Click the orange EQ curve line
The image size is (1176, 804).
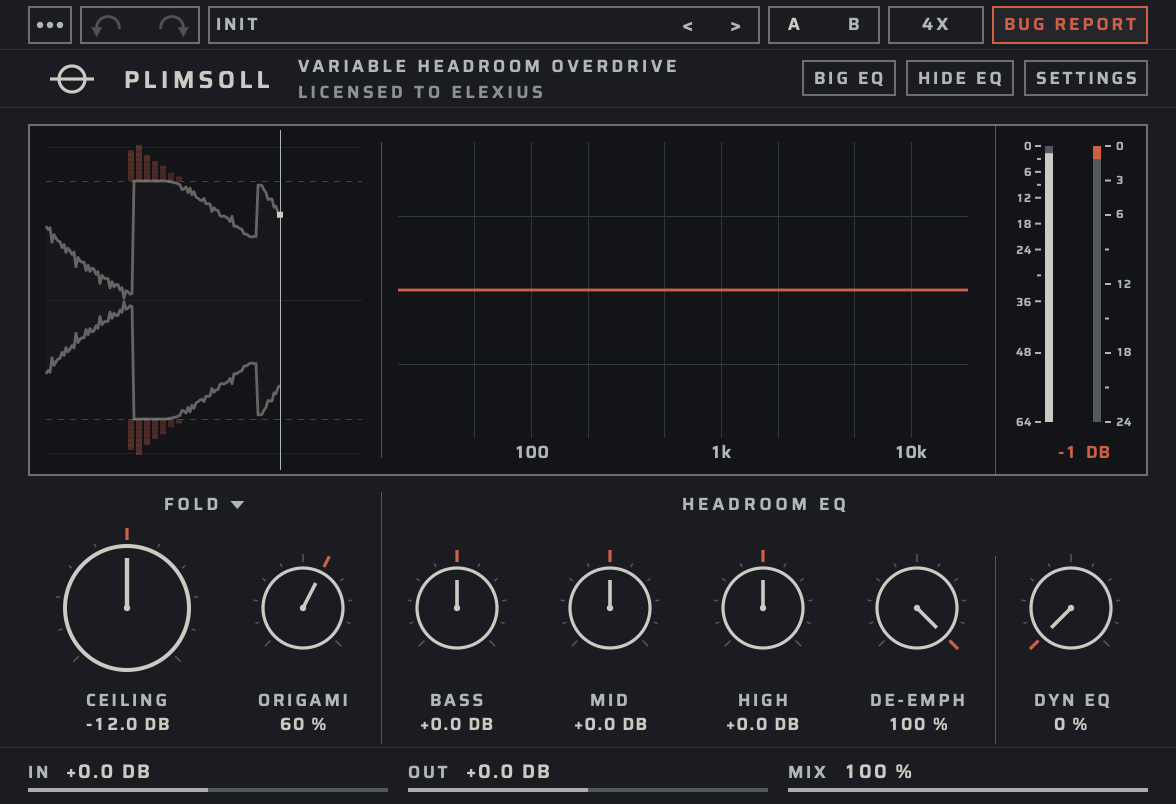(682, 290)
